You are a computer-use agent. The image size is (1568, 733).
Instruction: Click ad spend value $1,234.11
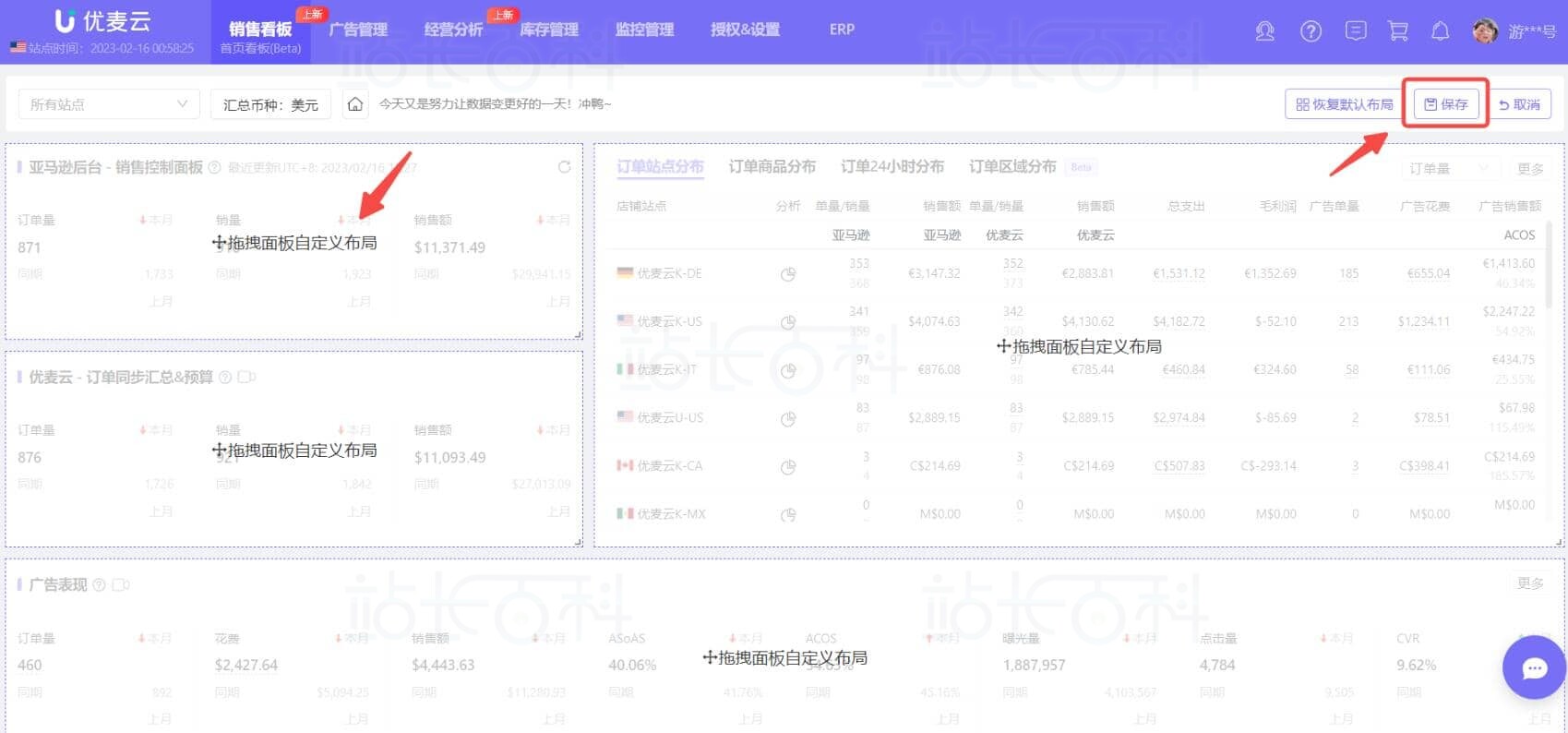click(x=1424, y=321)
